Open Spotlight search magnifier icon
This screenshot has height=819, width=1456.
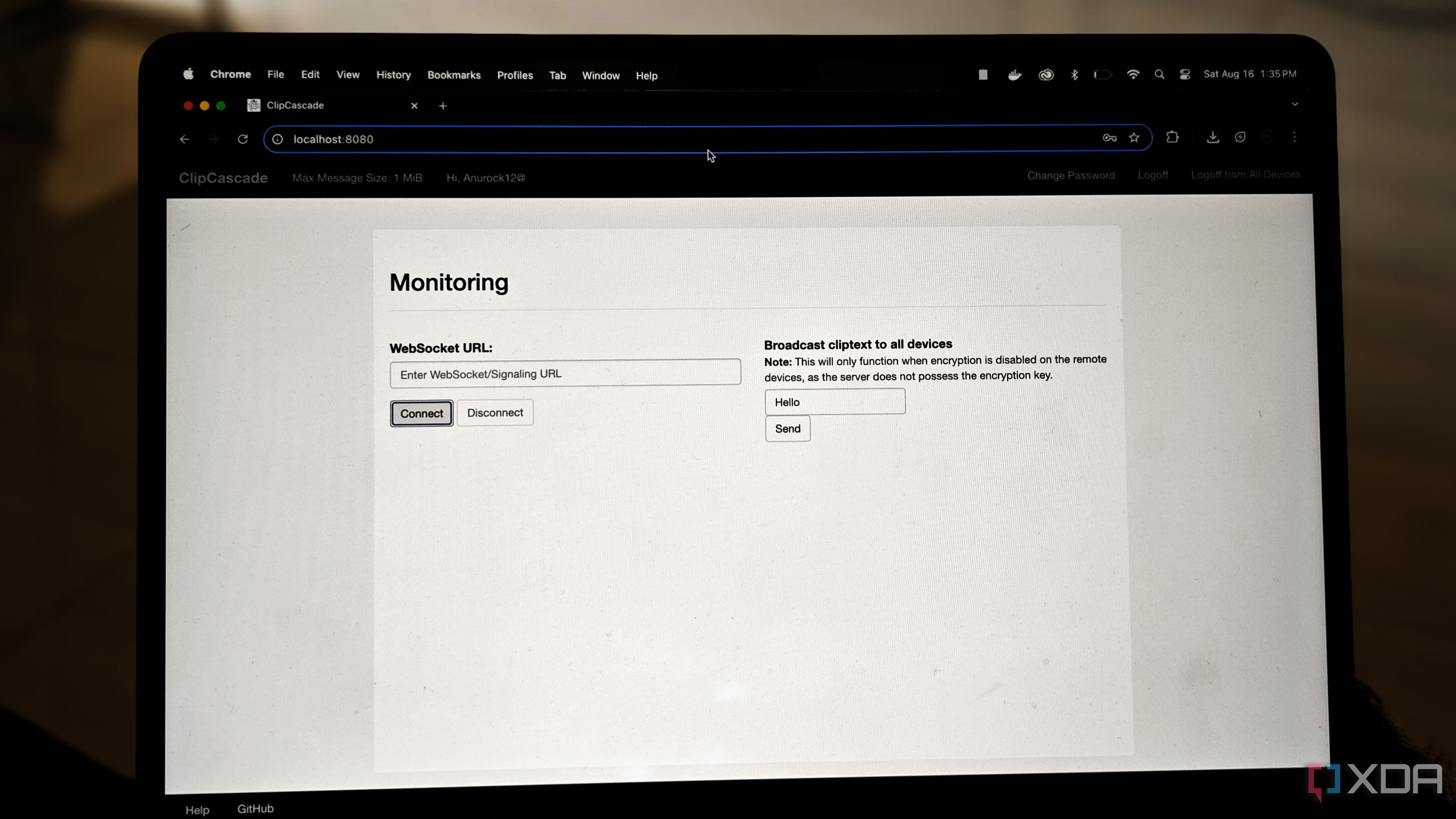(x=1159, y=75)
